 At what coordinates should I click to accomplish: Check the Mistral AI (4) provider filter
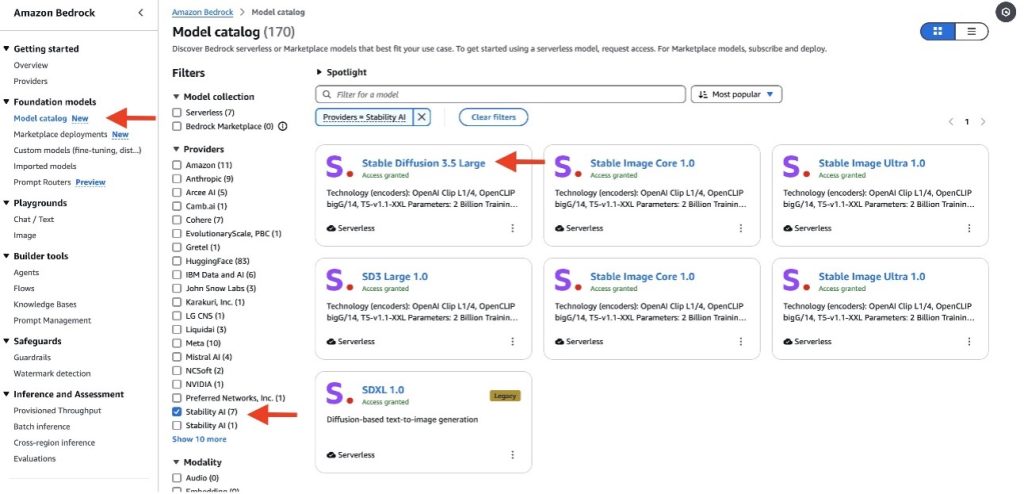point(177,357)
